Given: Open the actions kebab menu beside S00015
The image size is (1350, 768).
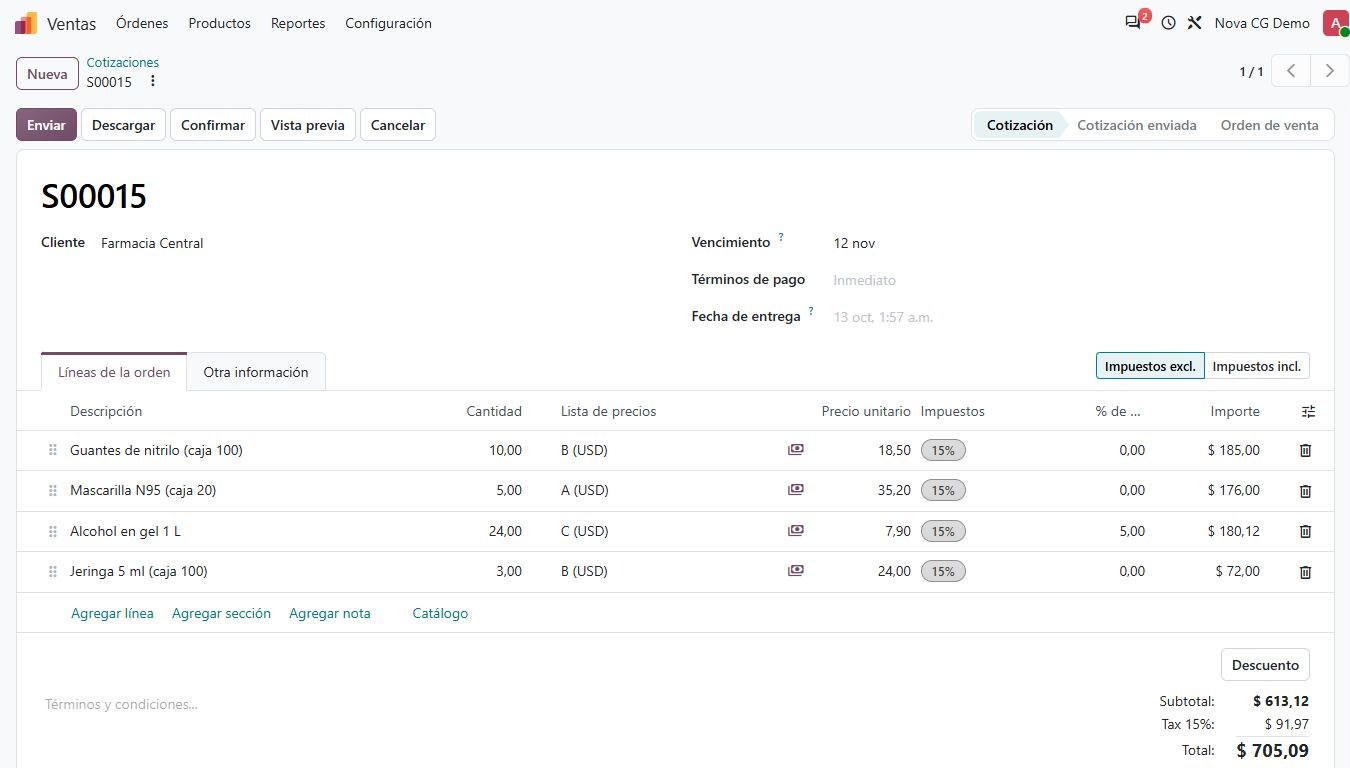Looking at the screenshot, I should (x=153, y=82).
